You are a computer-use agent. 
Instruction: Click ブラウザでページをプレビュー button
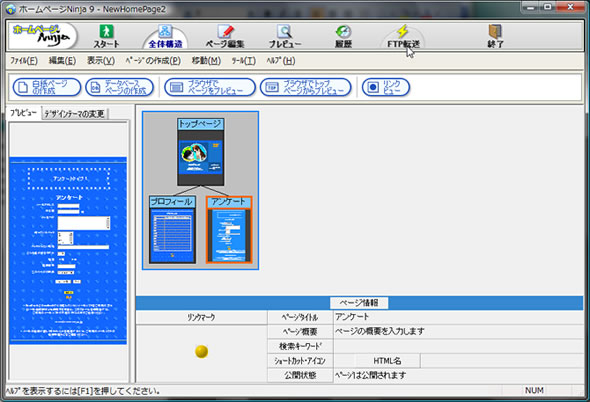[210, 87]
